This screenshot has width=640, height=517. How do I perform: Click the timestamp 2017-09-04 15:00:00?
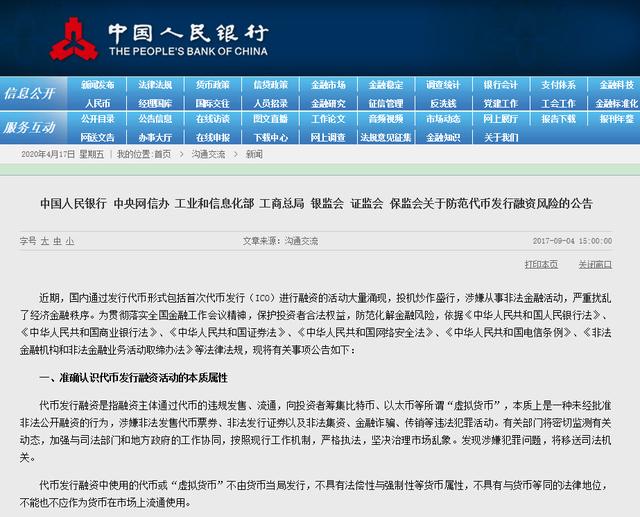[x=572, y=241]
